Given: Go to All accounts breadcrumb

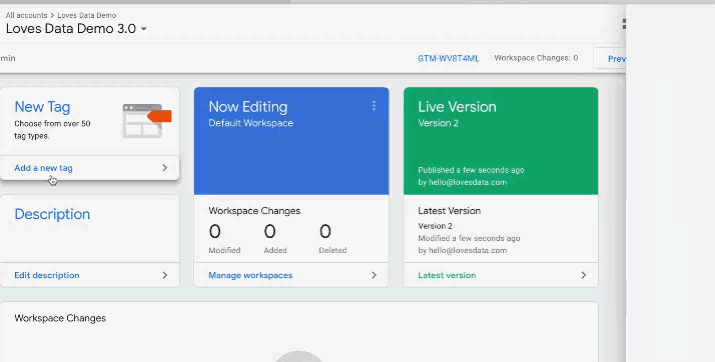Looking at the screenshot, I should click(26, 15).
